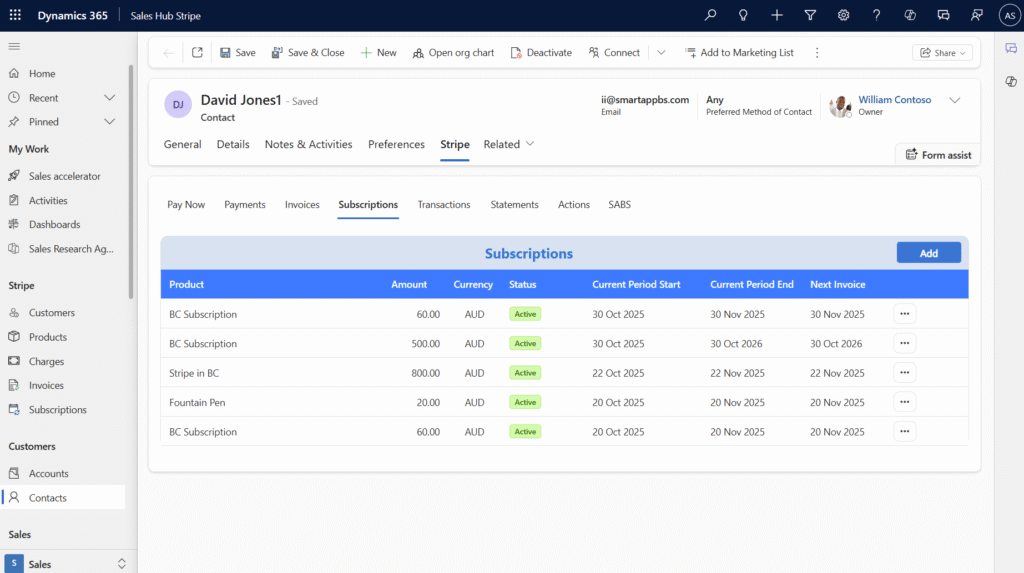
Task: Select the Payments sub-tab
Action: coord(245,205)
